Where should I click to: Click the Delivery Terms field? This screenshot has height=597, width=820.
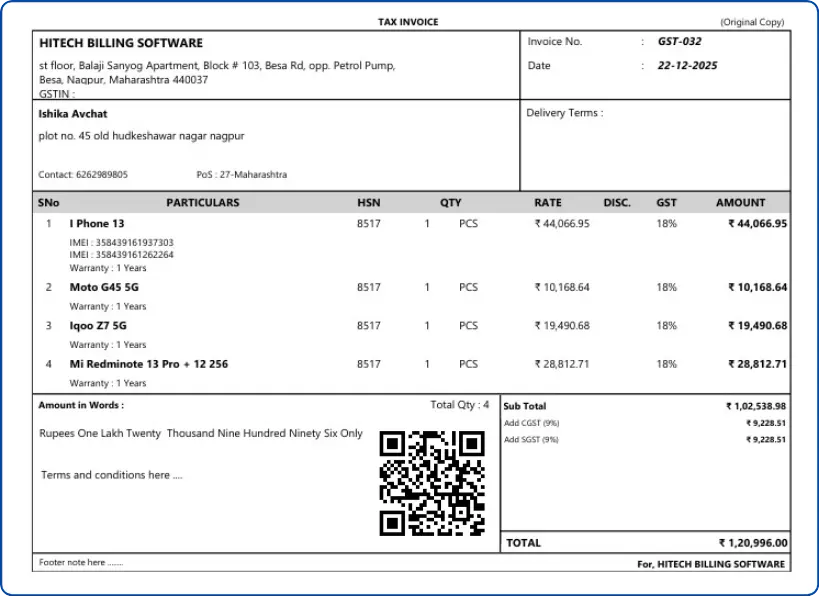(565, 113)
